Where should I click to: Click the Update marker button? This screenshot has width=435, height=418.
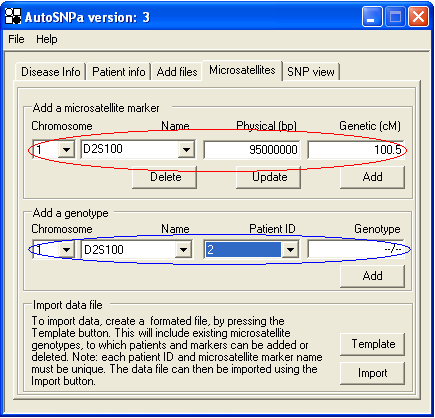[269, 177]
